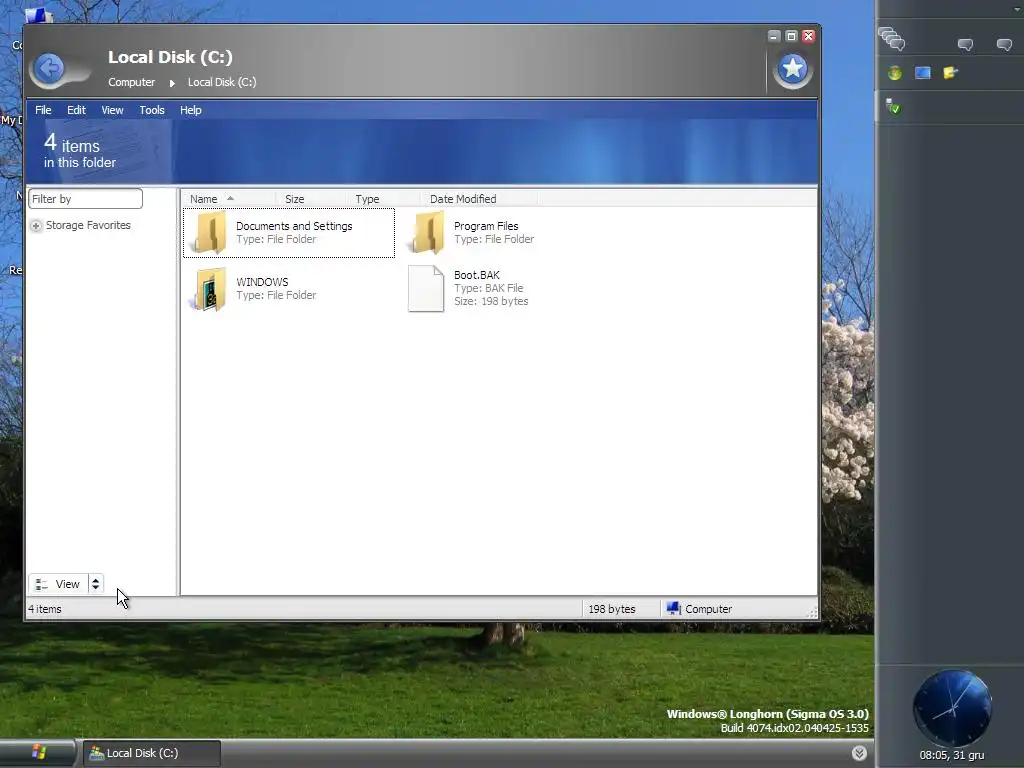Image resolution: width=1024 pixels, height=768 pixels.
Task: Open the View stepper arrows
Action: click(95, 584)
